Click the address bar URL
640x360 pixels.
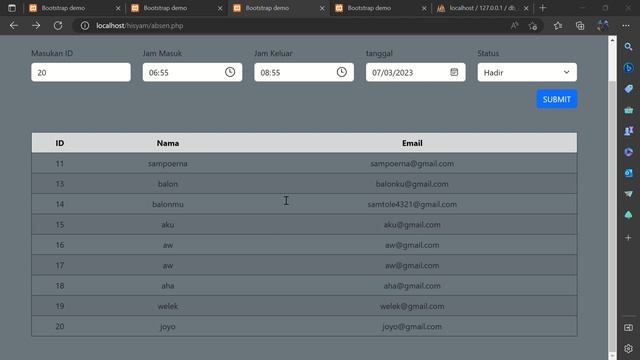(140, 26)
